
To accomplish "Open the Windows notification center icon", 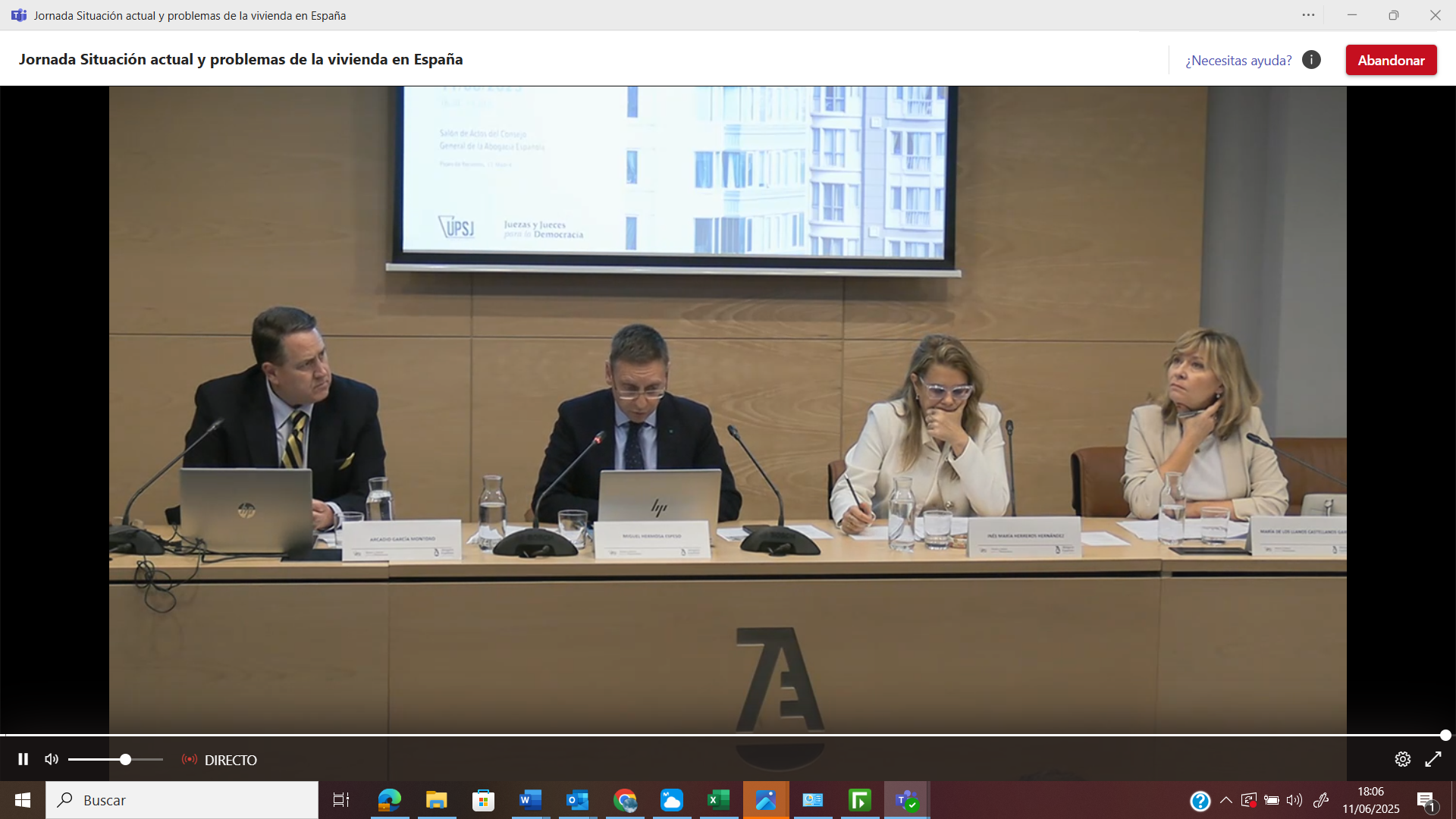I will pos(1426,801).
